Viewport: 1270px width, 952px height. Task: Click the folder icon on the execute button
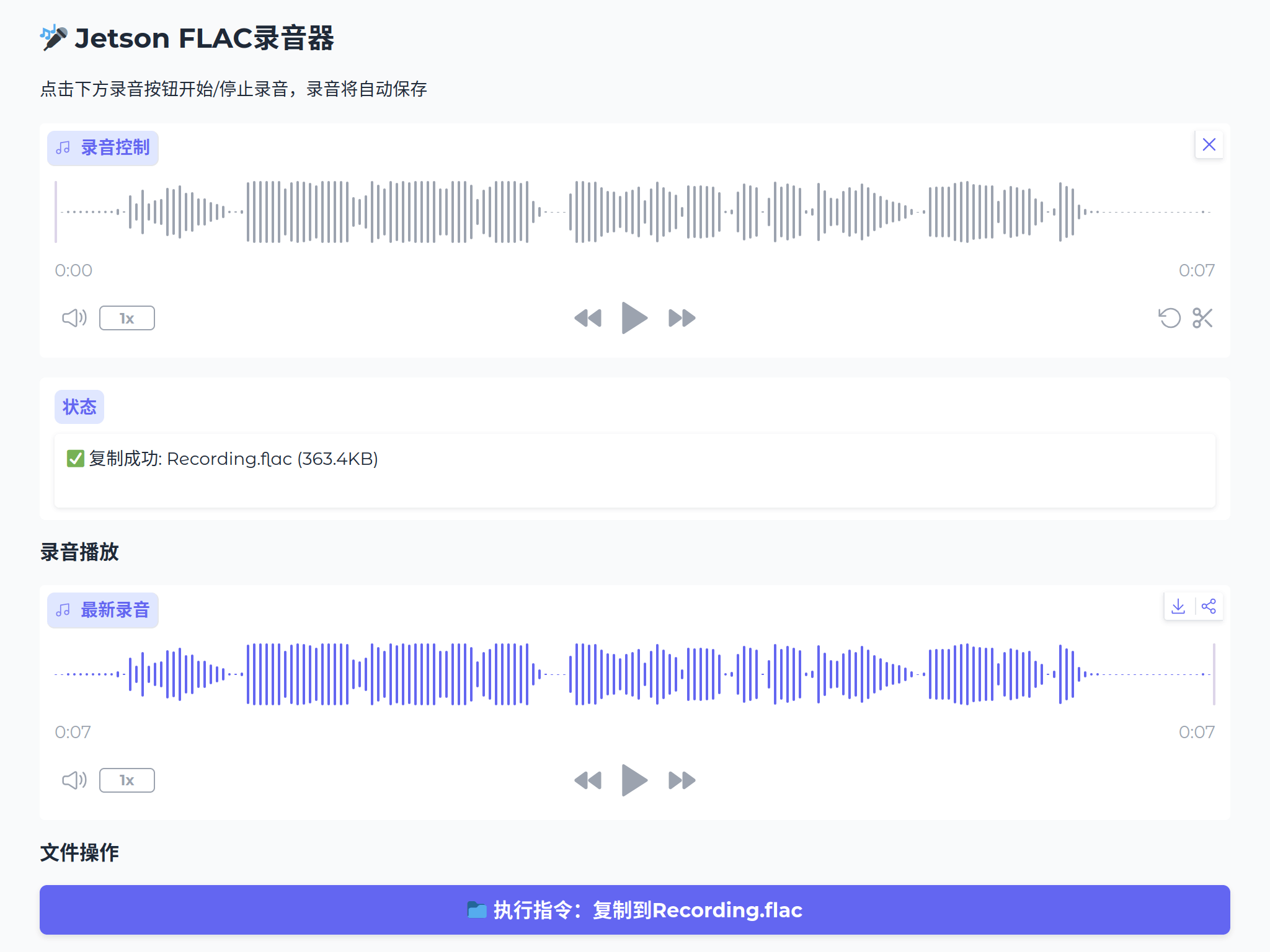477,910
